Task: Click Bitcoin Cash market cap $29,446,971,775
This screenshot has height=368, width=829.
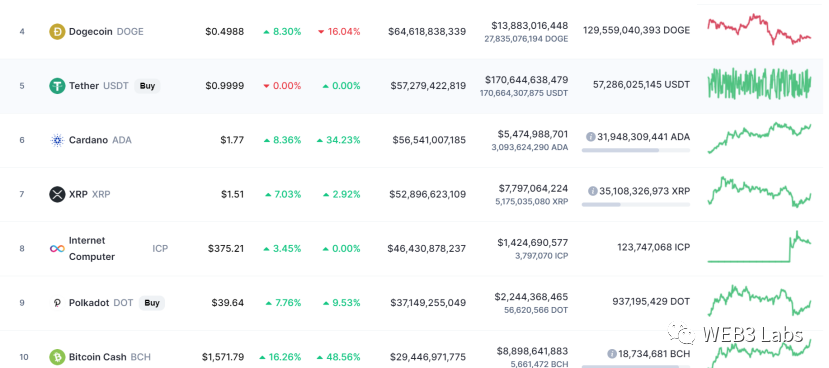Action: click(428, 357)
